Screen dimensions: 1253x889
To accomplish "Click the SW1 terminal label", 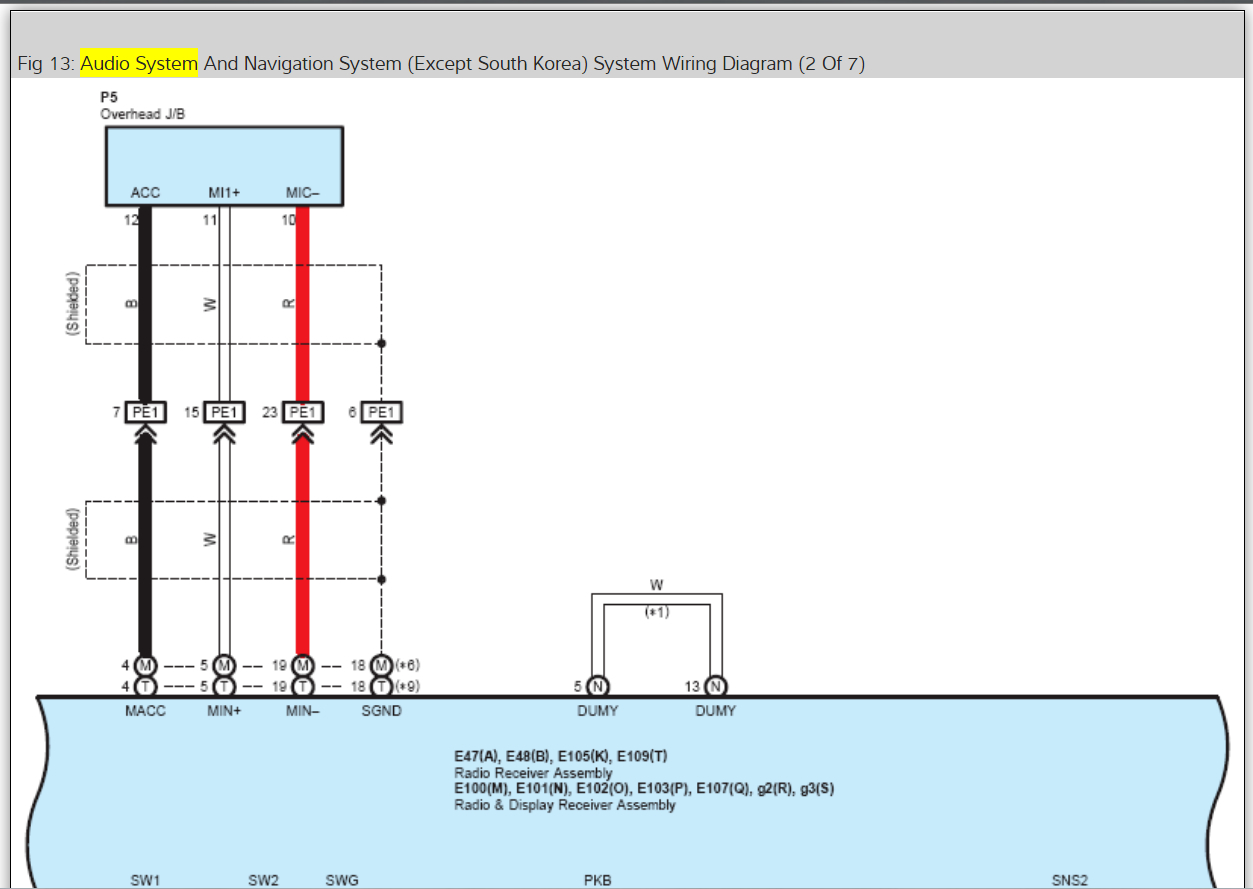I will (x=145, y=880).
